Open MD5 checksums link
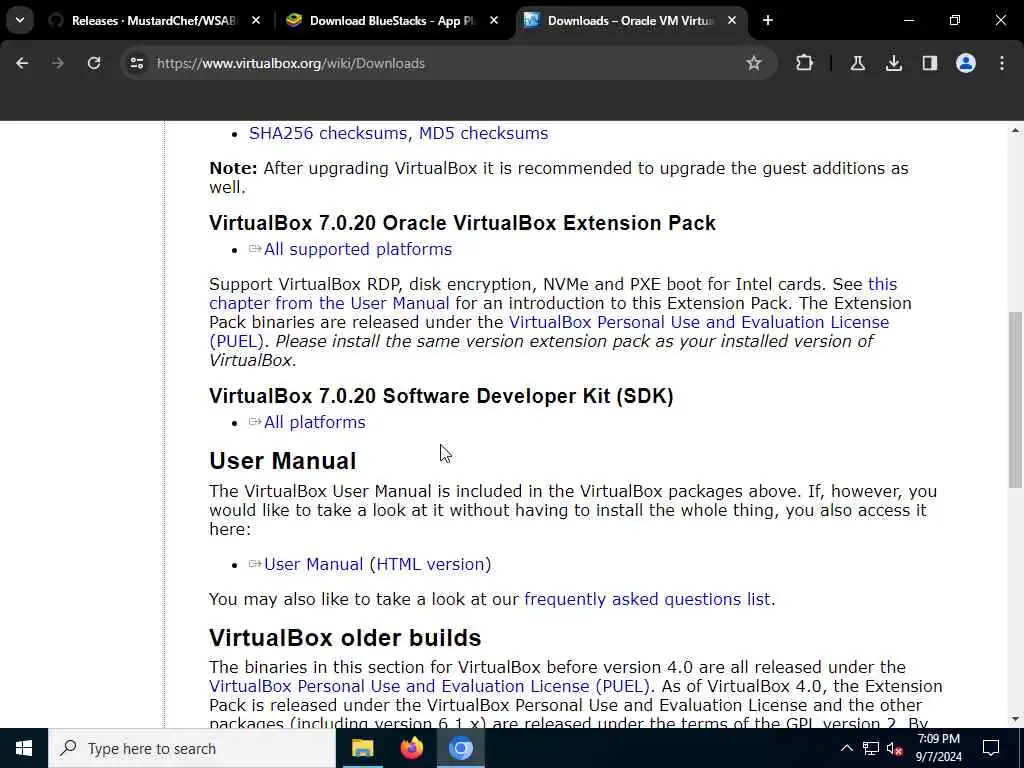Image resolution: width=1024 pixels, height=768 pixels. coord(483,133)
